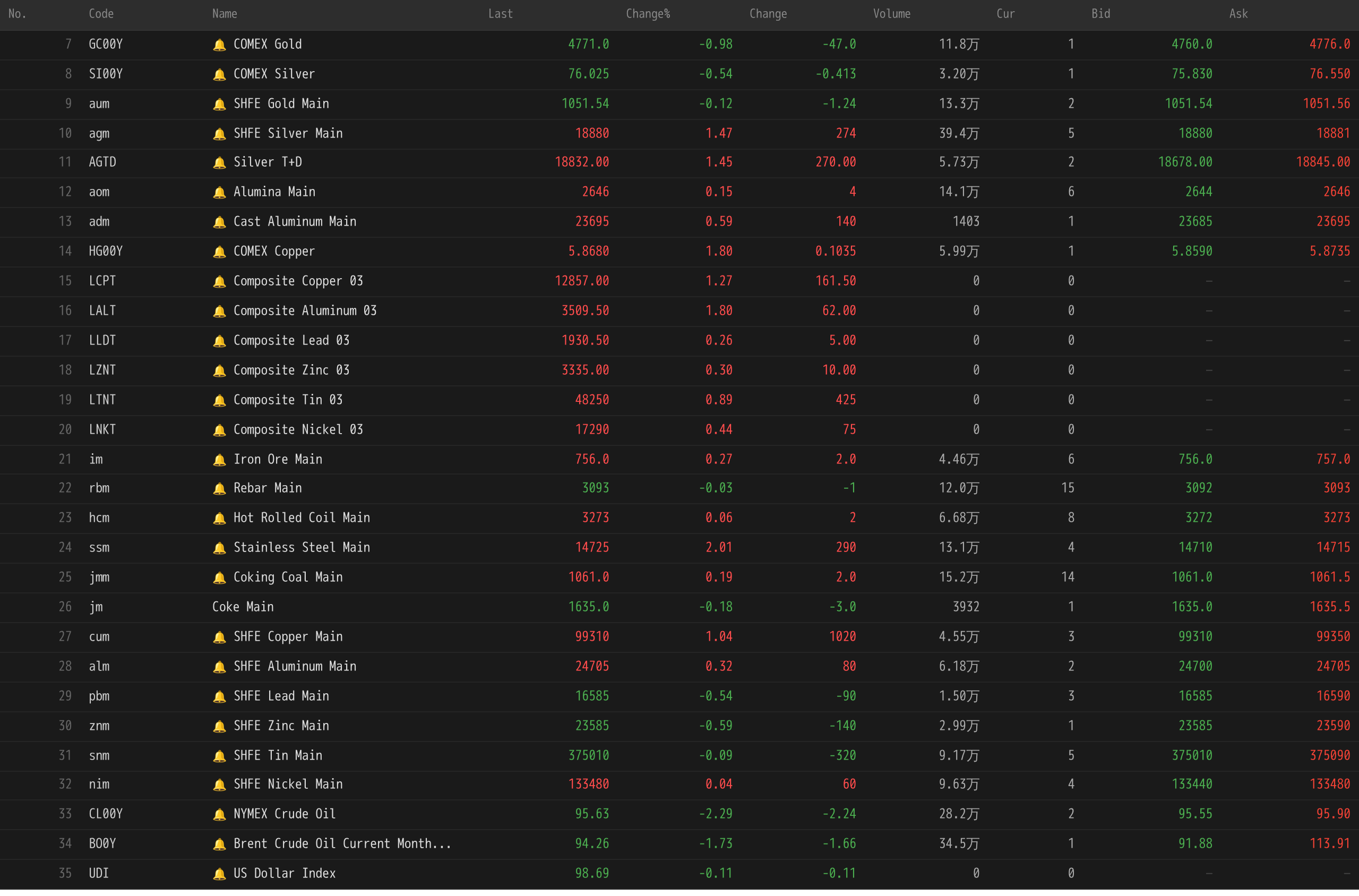1359x896 pixels.
Task: Sort by the Volume column header
Action: (891, 14)
